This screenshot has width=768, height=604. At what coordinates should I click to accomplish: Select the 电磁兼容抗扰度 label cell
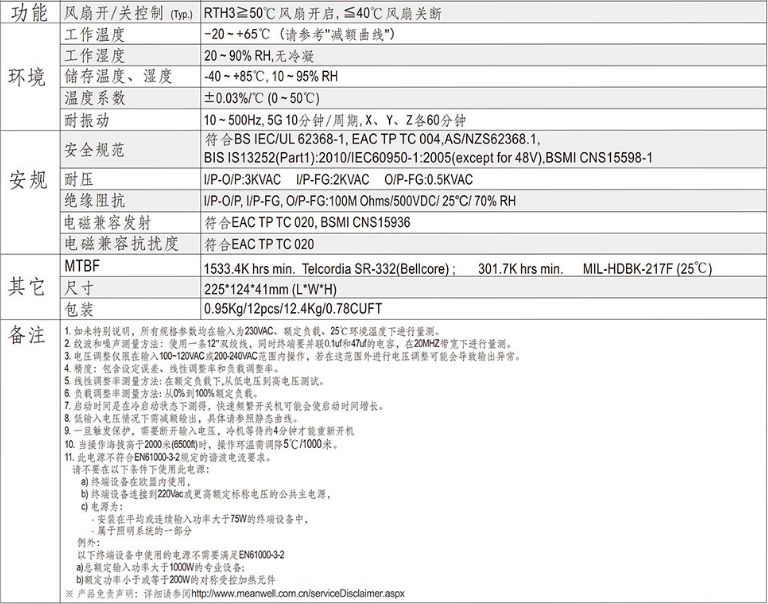point(120,244)
